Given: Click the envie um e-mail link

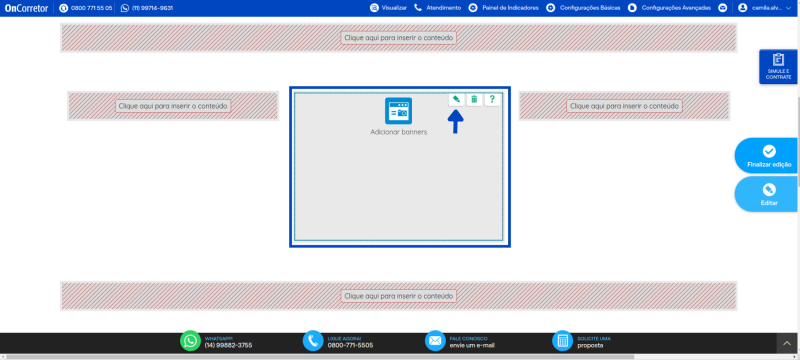Looking at the screenshot, I should (472, 345).
